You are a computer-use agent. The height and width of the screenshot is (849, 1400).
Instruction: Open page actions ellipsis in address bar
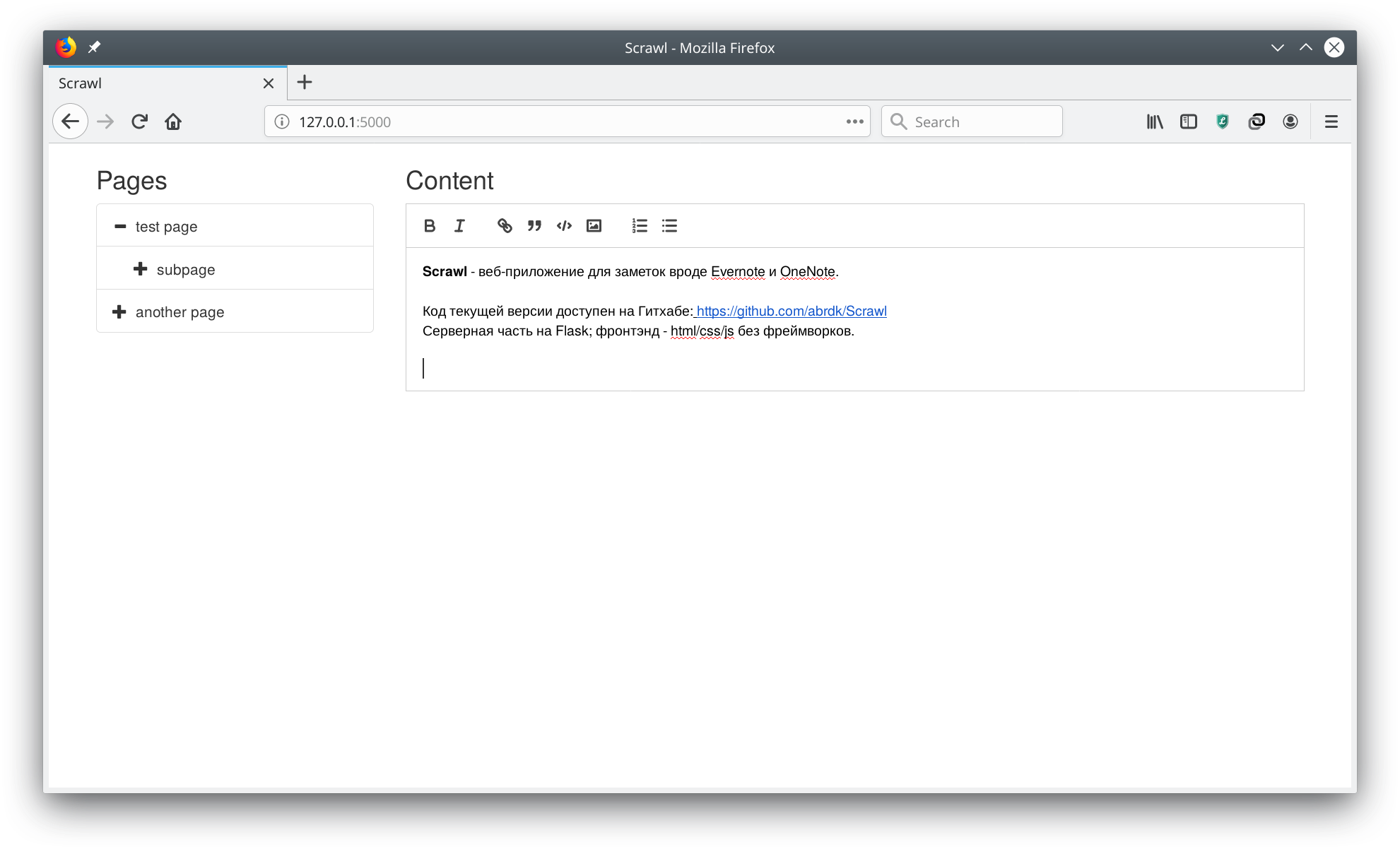click(854, 122)
